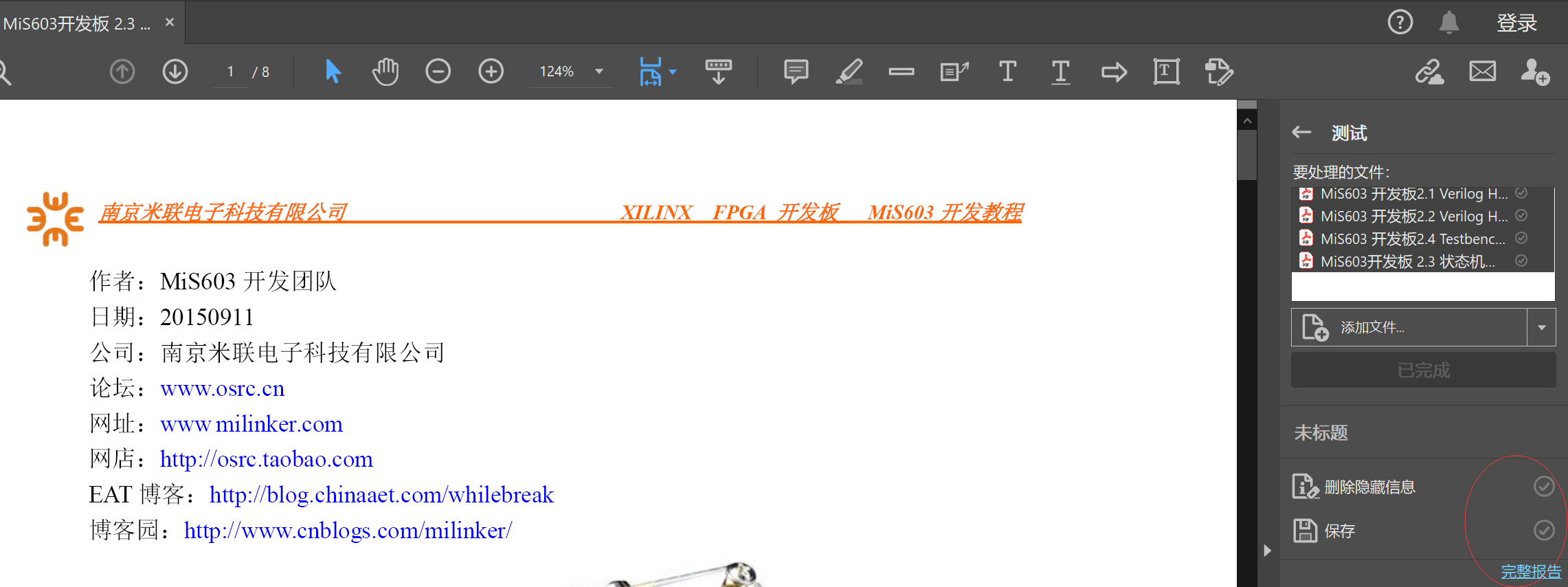Click the 保存 action label

click(1339, 531)
